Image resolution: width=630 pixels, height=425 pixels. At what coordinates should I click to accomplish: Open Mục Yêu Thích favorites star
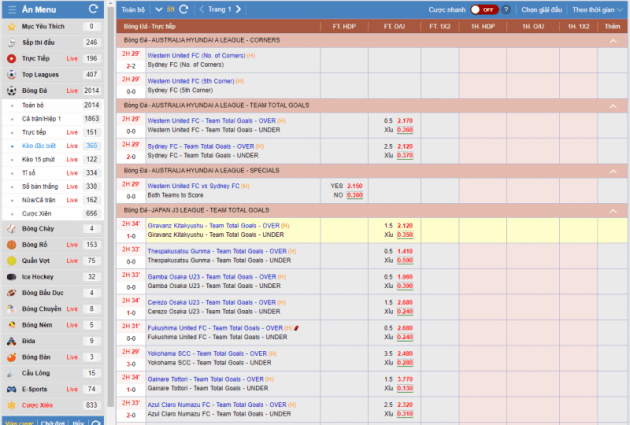(x=11, y=26)
